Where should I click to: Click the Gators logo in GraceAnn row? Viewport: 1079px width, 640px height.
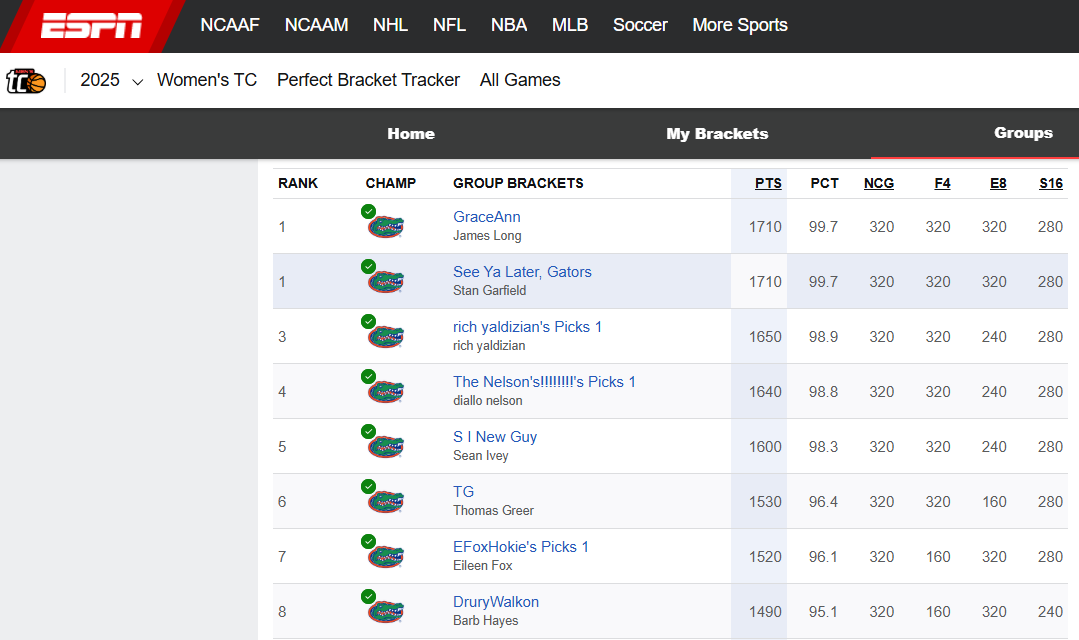(x=385, y=226)
